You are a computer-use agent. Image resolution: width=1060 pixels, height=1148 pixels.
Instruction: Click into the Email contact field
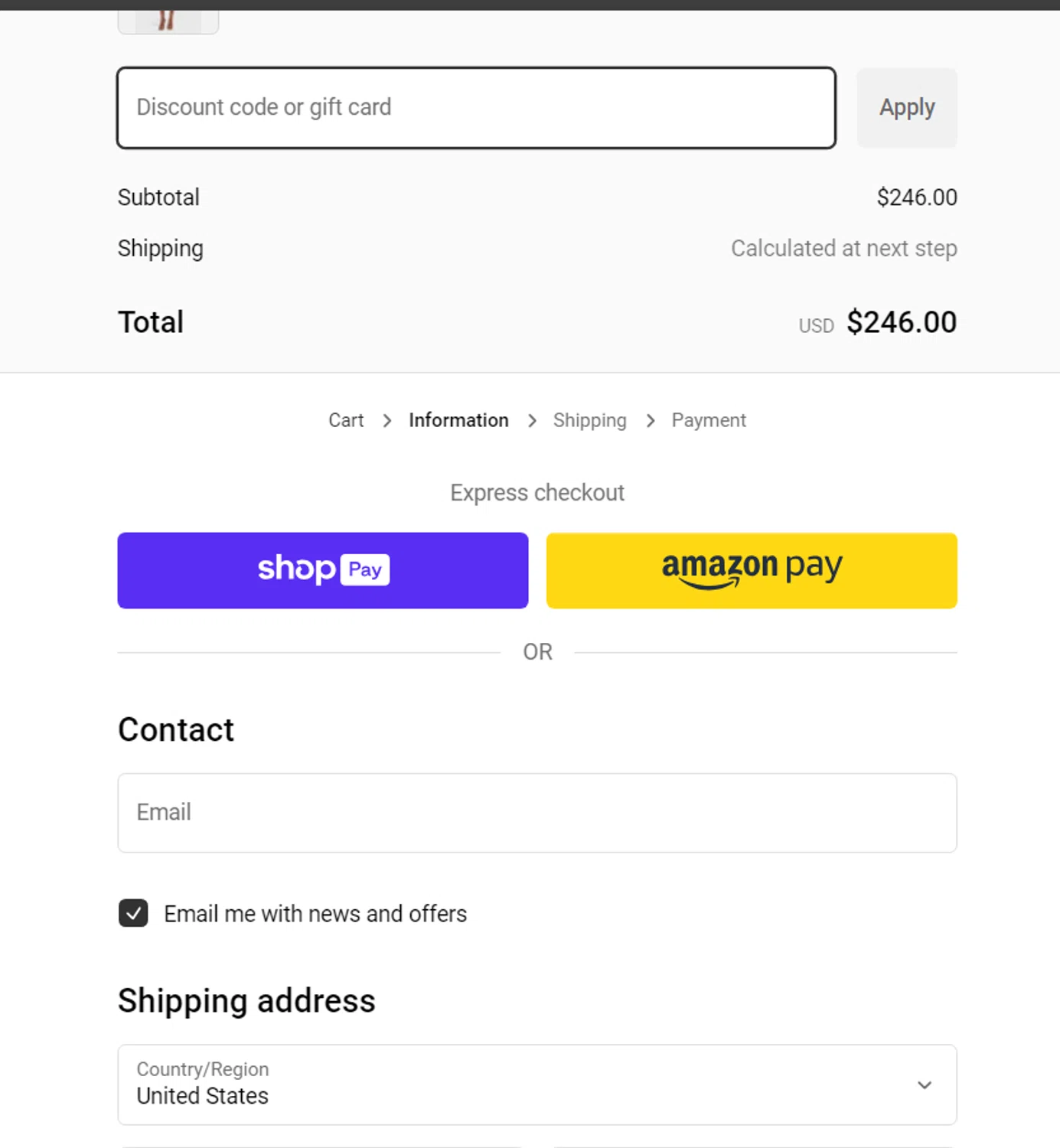(536, 813)
